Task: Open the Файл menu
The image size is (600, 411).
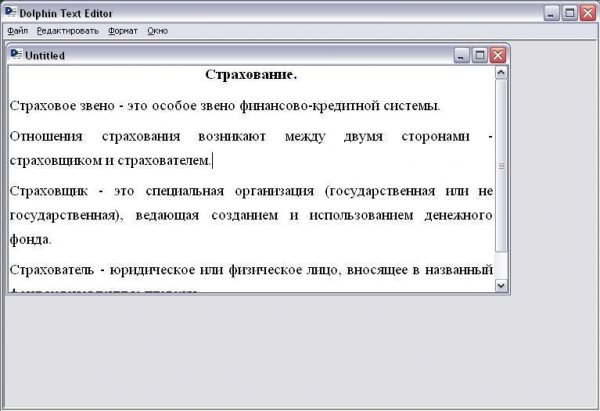Action: tap(18, 31)
